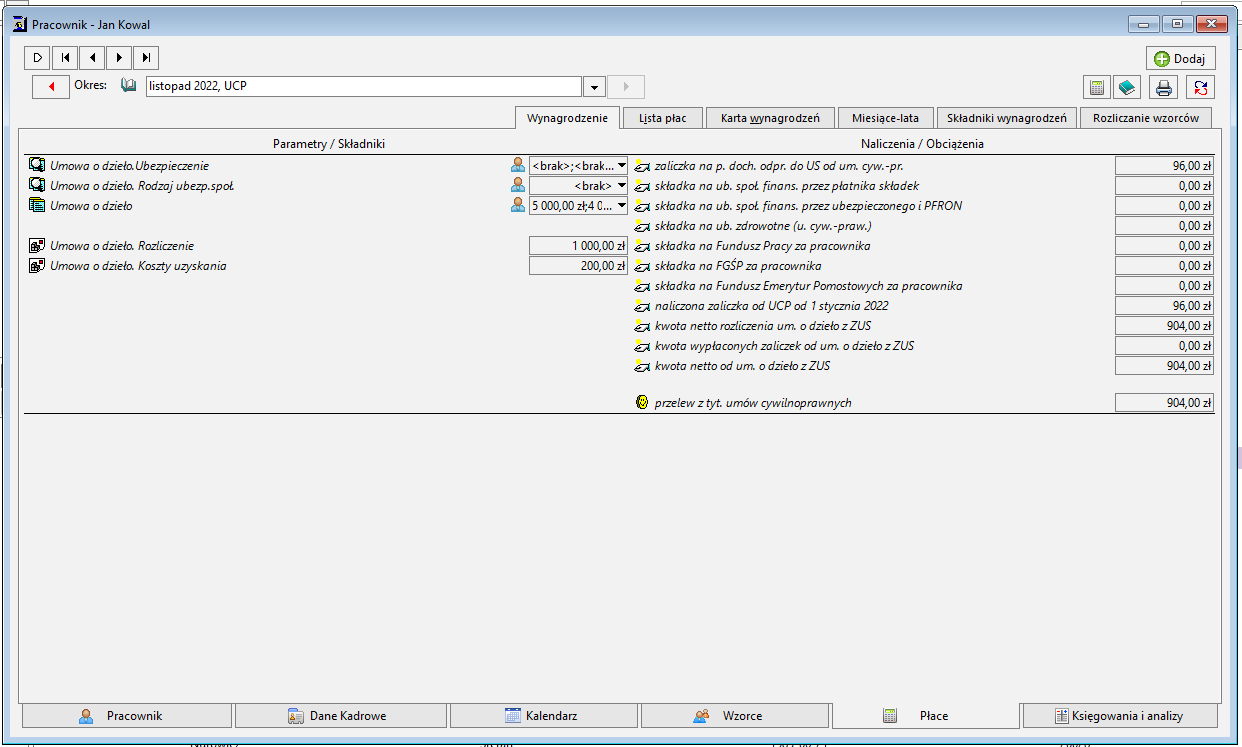Click the grayed next period arrow button
This screenshot has width=1242, height=747.
pos(626,87)
